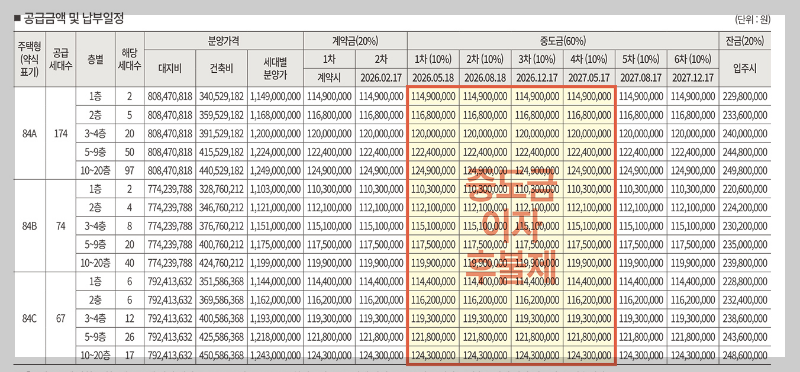Click the '계약시' sub-header cell
The width and height of the screenshot is (800, 372).
tap(329, 78)
